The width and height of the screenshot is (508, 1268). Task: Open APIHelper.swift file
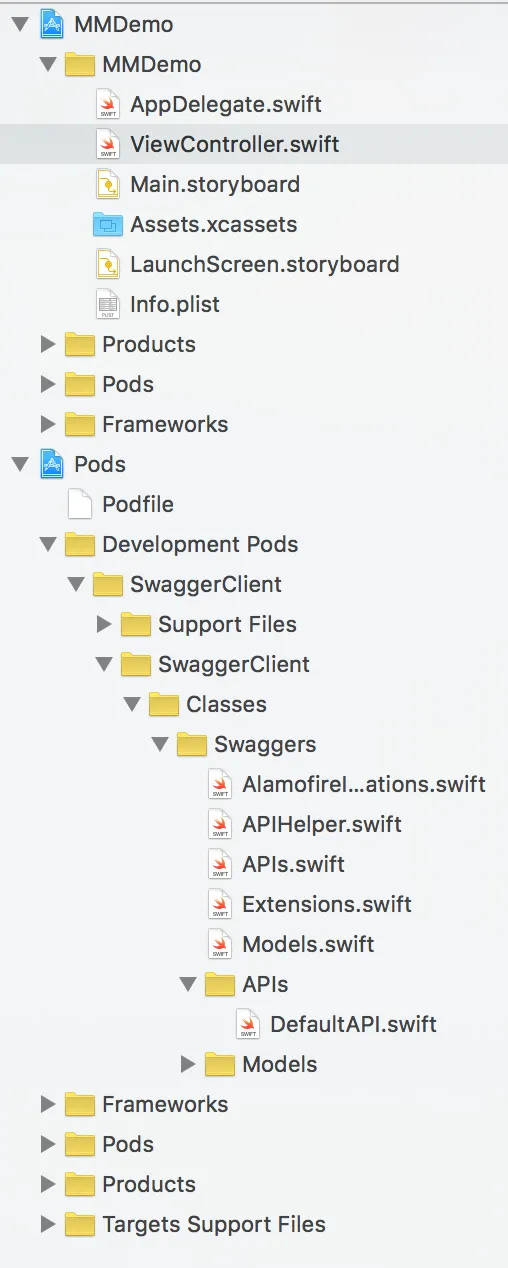[x=322, y=824]
